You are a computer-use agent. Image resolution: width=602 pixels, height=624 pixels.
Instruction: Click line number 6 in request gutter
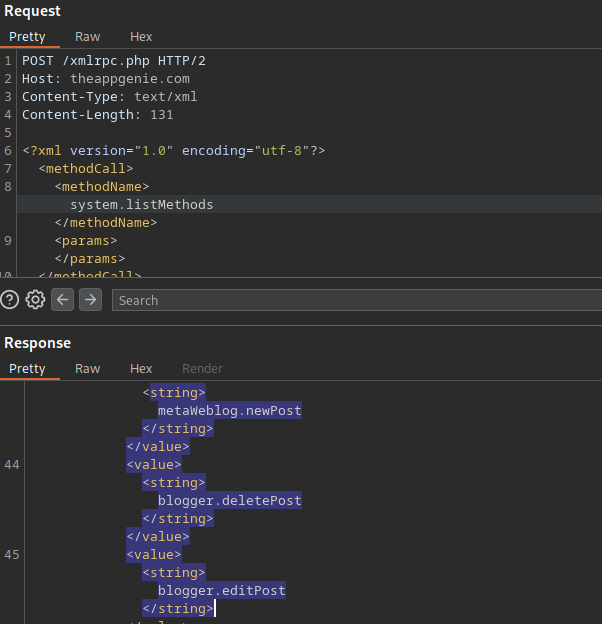[8, 150]
